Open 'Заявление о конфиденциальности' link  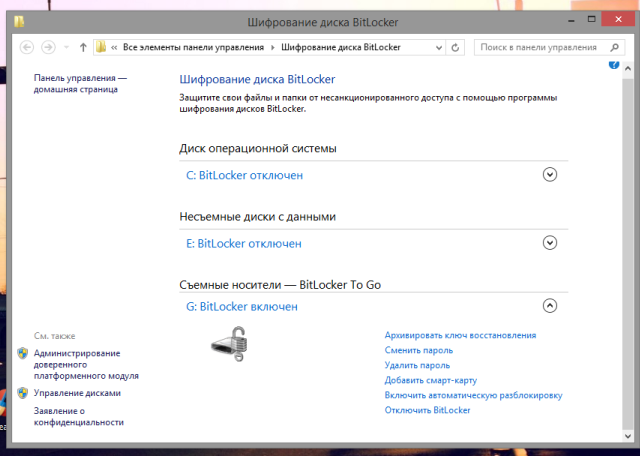79,417
